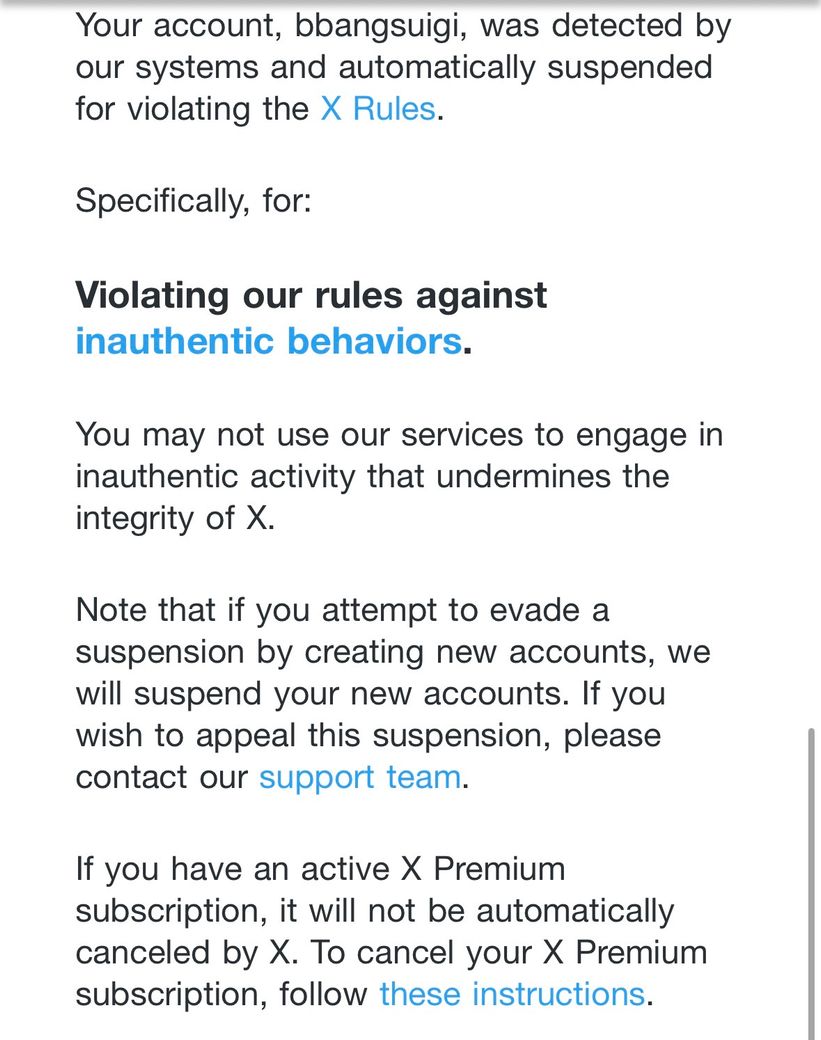Click the "Specifically, for:" line
Viewport: 821px width, 1040px height.
coord(193,201)
